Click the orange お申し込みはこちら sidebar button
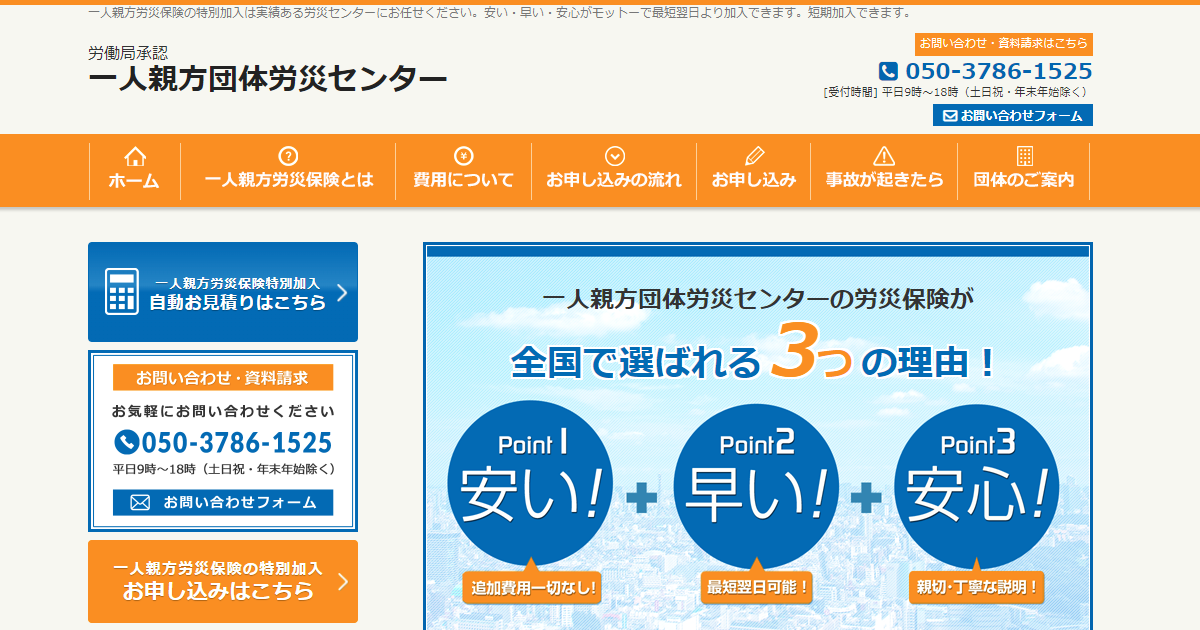The width and height of the screenshot is (1200, 630). click(x=222, y=581)
